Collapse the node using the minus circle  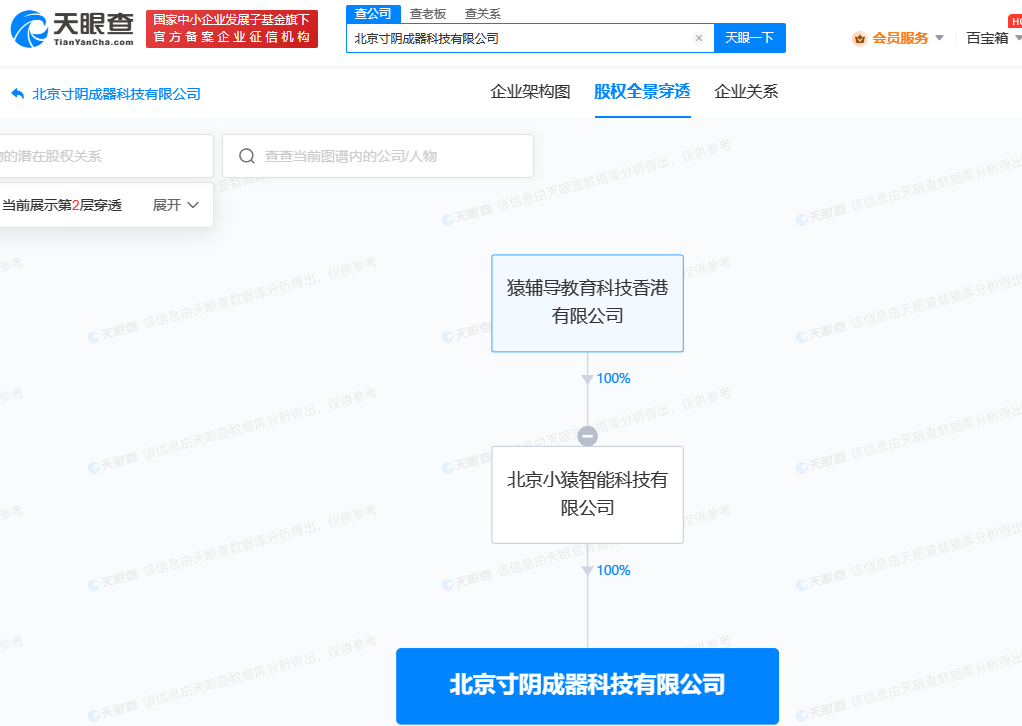click(x=588, y=436)
